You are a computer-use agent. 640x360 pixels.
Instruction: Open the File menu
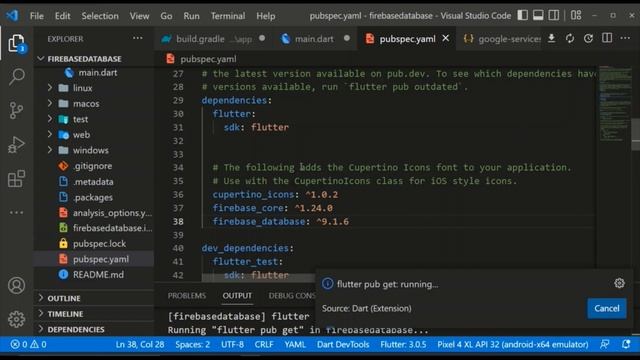pos(37,16)
